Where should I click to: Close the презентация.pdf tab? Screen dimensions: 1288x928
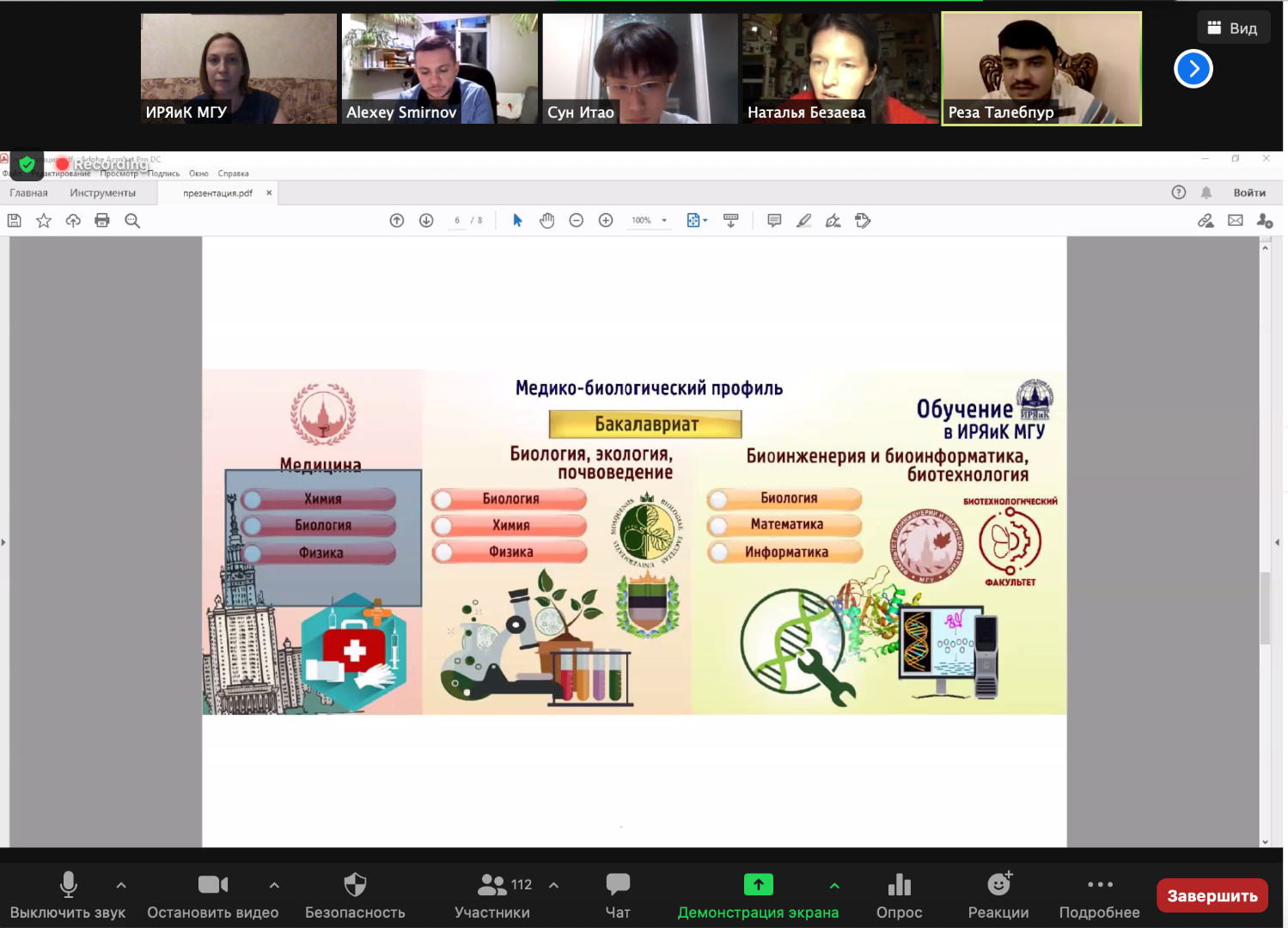(x=269, y=192)
